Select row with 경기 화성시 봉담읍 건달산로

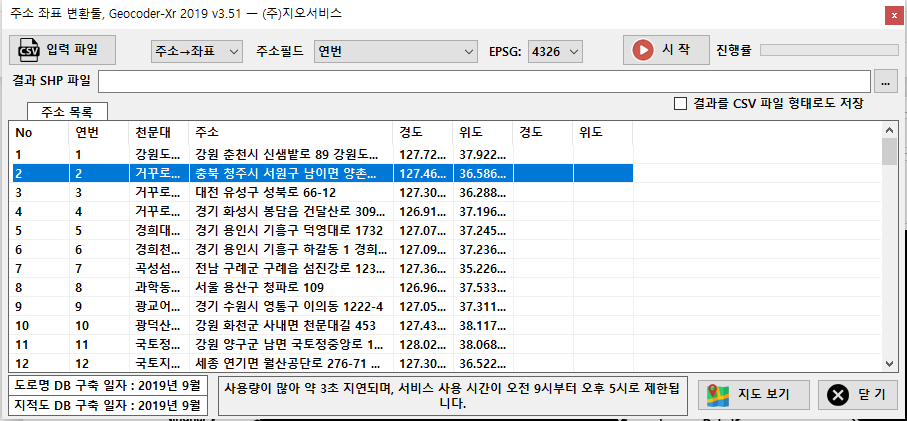coord(323,212)
